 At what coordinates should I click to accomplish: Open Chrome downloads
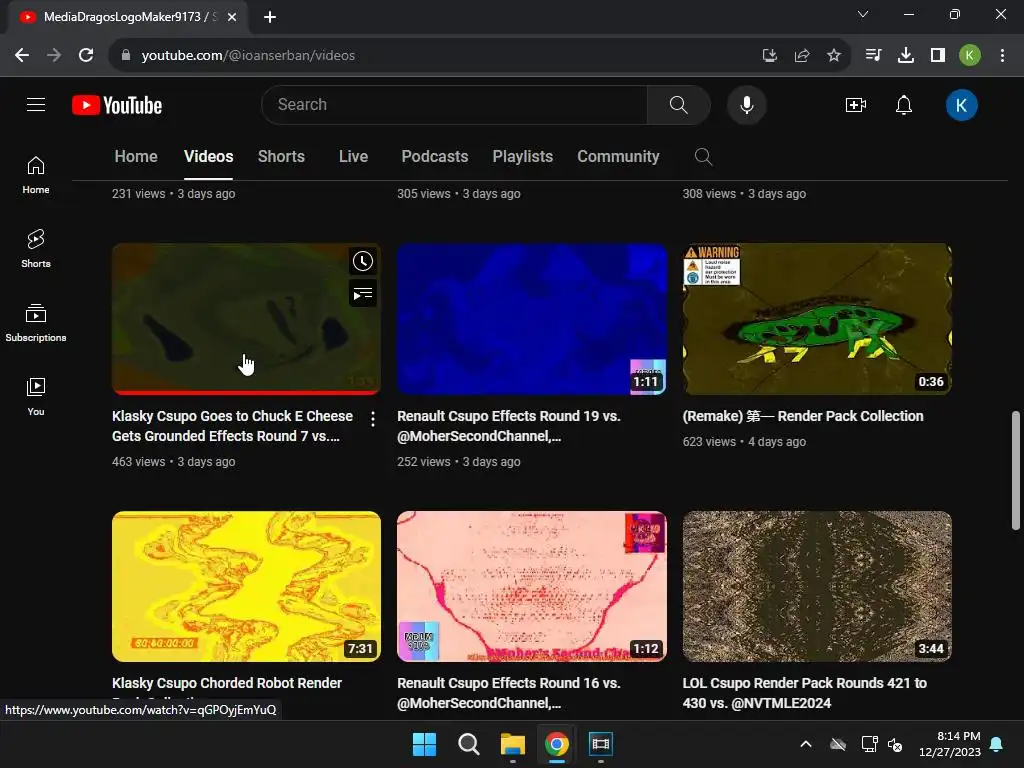click(905, 56)
